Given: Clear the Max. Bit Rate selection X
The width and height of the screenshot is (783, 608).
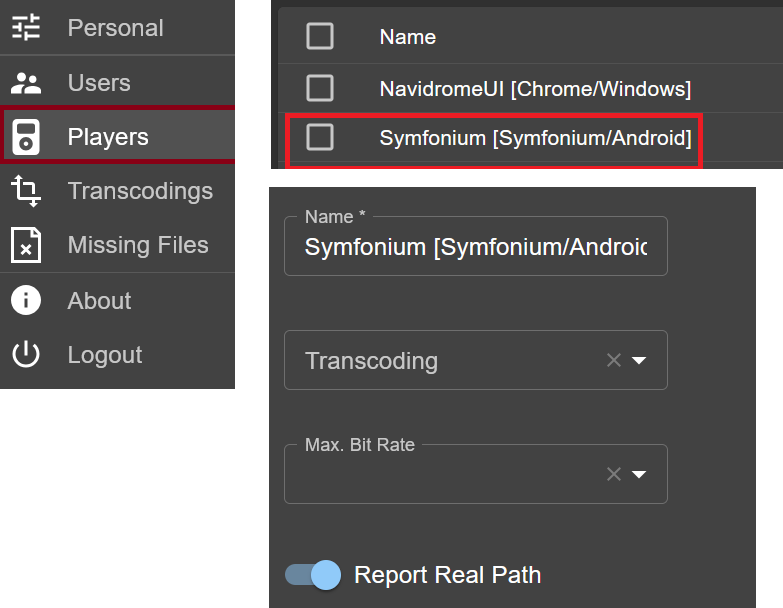Looking at the screenshot, I should click(614, 474).
